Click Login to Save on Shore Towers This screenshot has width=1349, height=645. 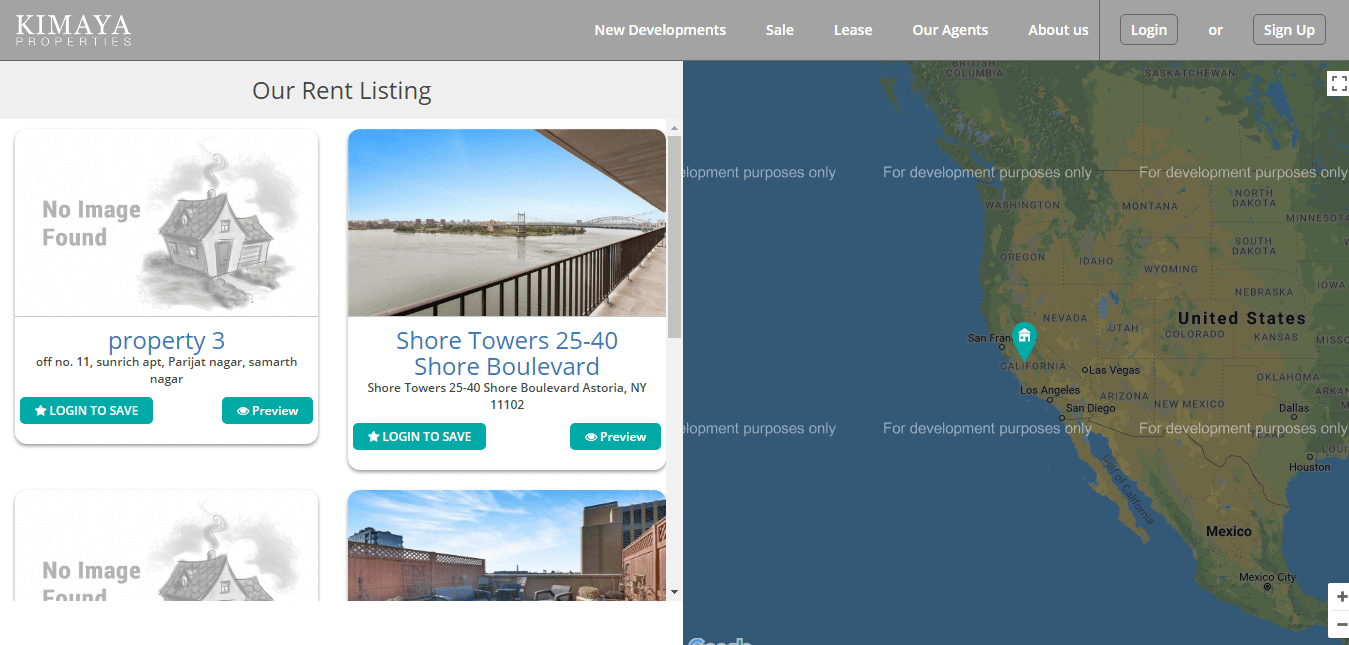point(419,437)
